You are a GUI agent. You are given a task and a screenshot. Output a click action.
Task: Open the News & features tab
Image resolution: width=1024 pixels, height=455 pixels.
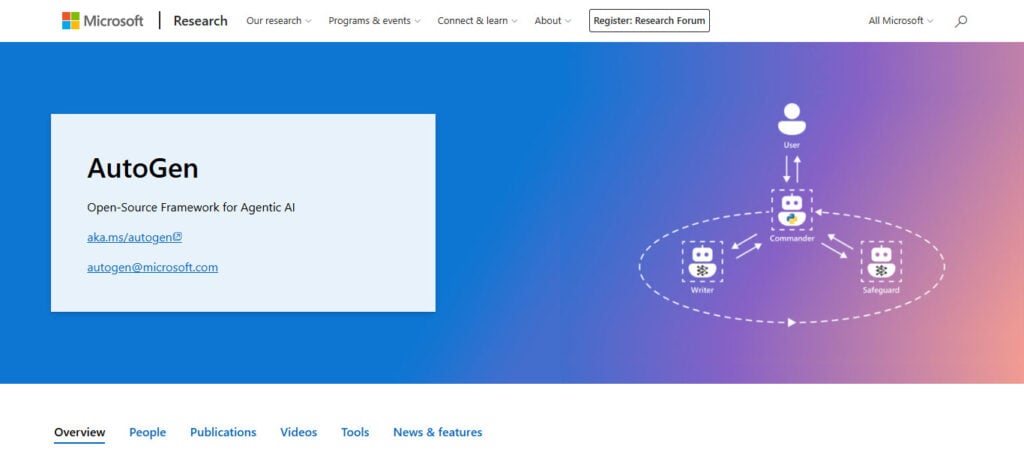(438, 432)
